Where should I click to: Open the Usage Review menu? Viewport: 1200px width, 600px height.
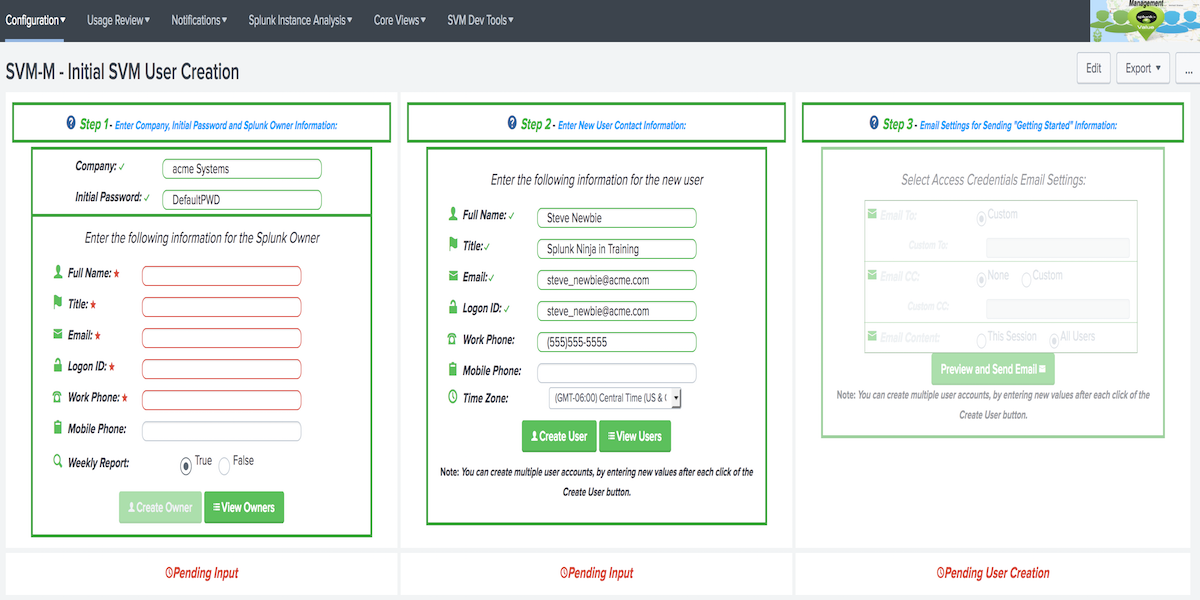tap(118, 20)
